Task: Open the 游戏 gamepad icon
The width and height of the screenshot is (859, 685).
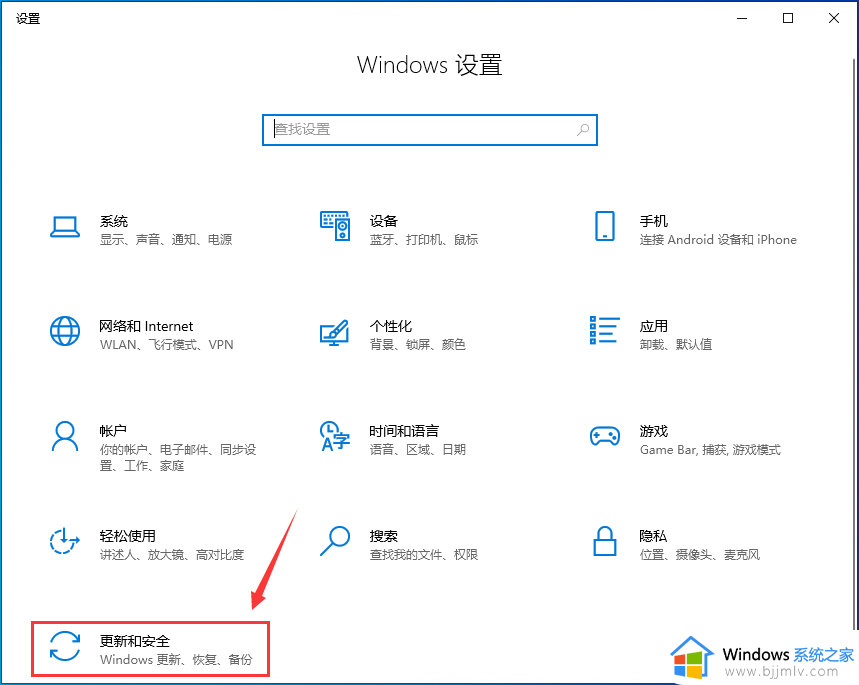Action: click(605, 436)
